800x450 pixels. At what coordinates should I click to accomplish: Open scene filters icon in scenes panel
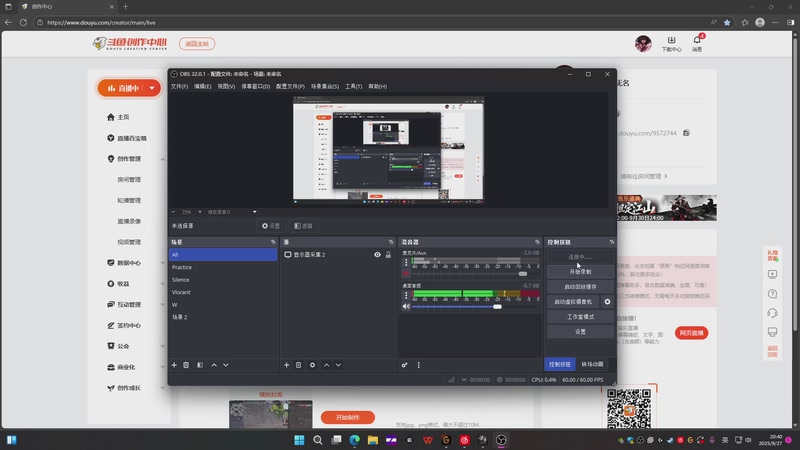199,365
